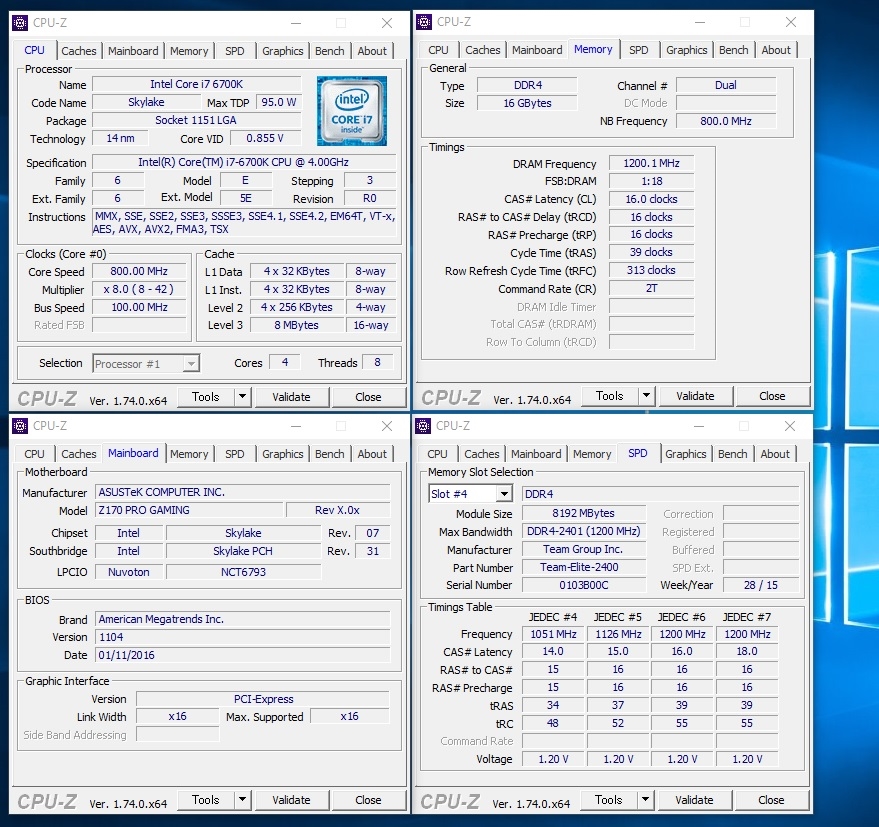Click Close in the Memory window

tap(772, 395)
